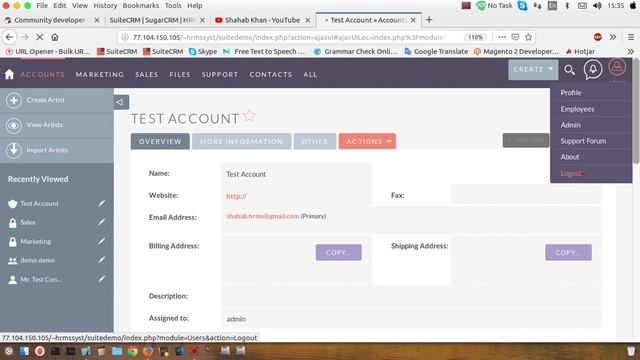Switch to the Other tab
This screenshot has width=640, height=360.
[x=315, y=141]
